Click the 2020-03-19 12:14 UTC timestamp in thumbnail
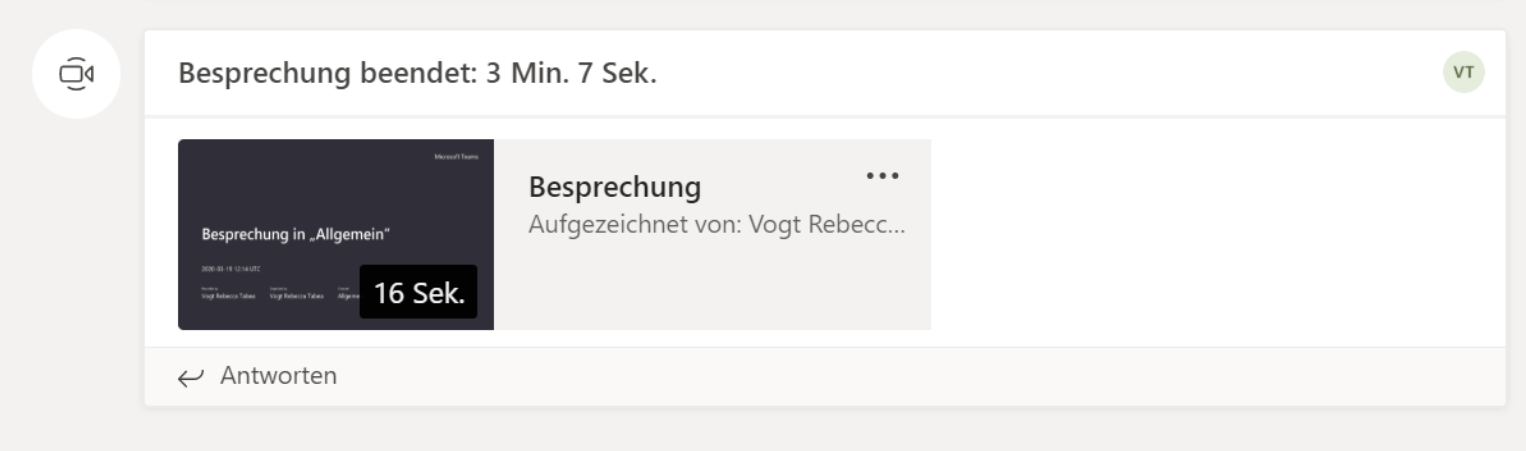This screenshot has height=451, width=1526. click(231, 270)
